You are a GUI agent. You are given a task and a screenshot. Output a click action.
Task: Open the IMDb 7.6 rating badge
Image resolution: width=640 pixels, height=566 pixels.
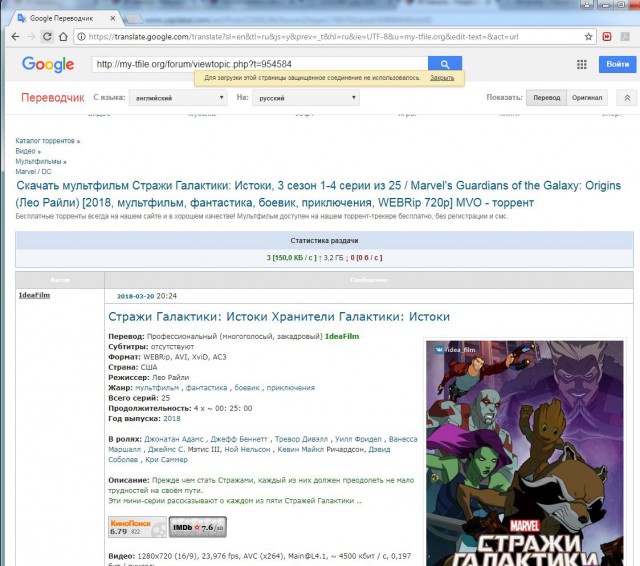[x=198, y=527]
